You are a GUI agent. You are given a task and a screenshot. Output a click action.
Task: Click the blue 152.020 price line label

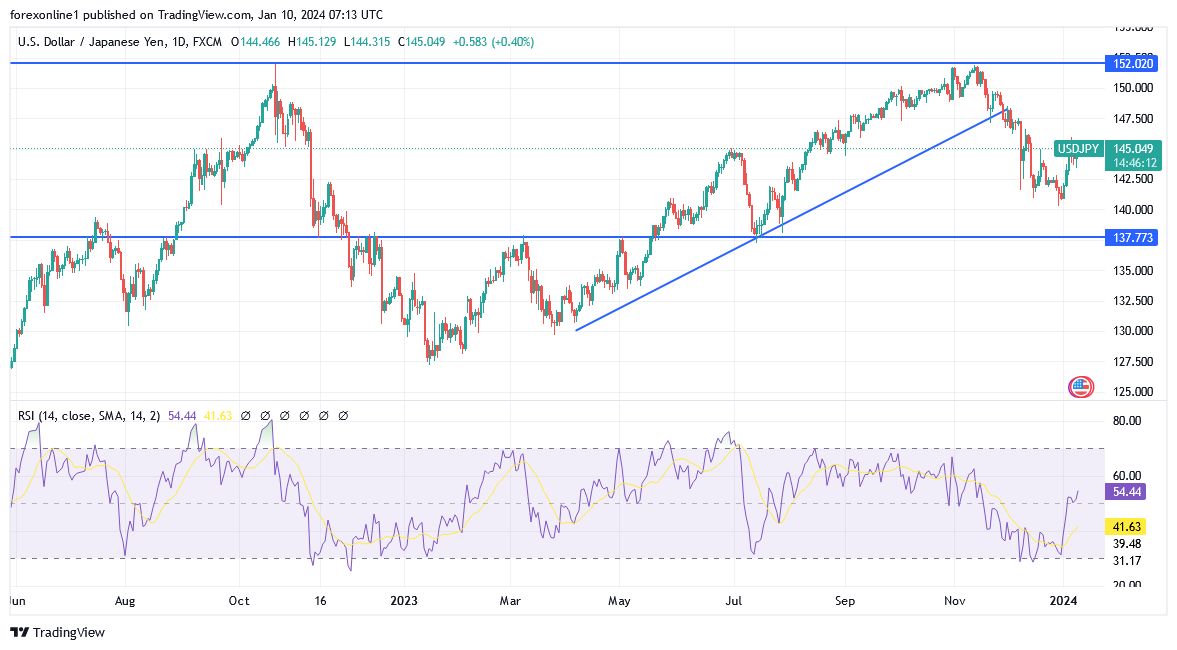tap(1132, 62)
